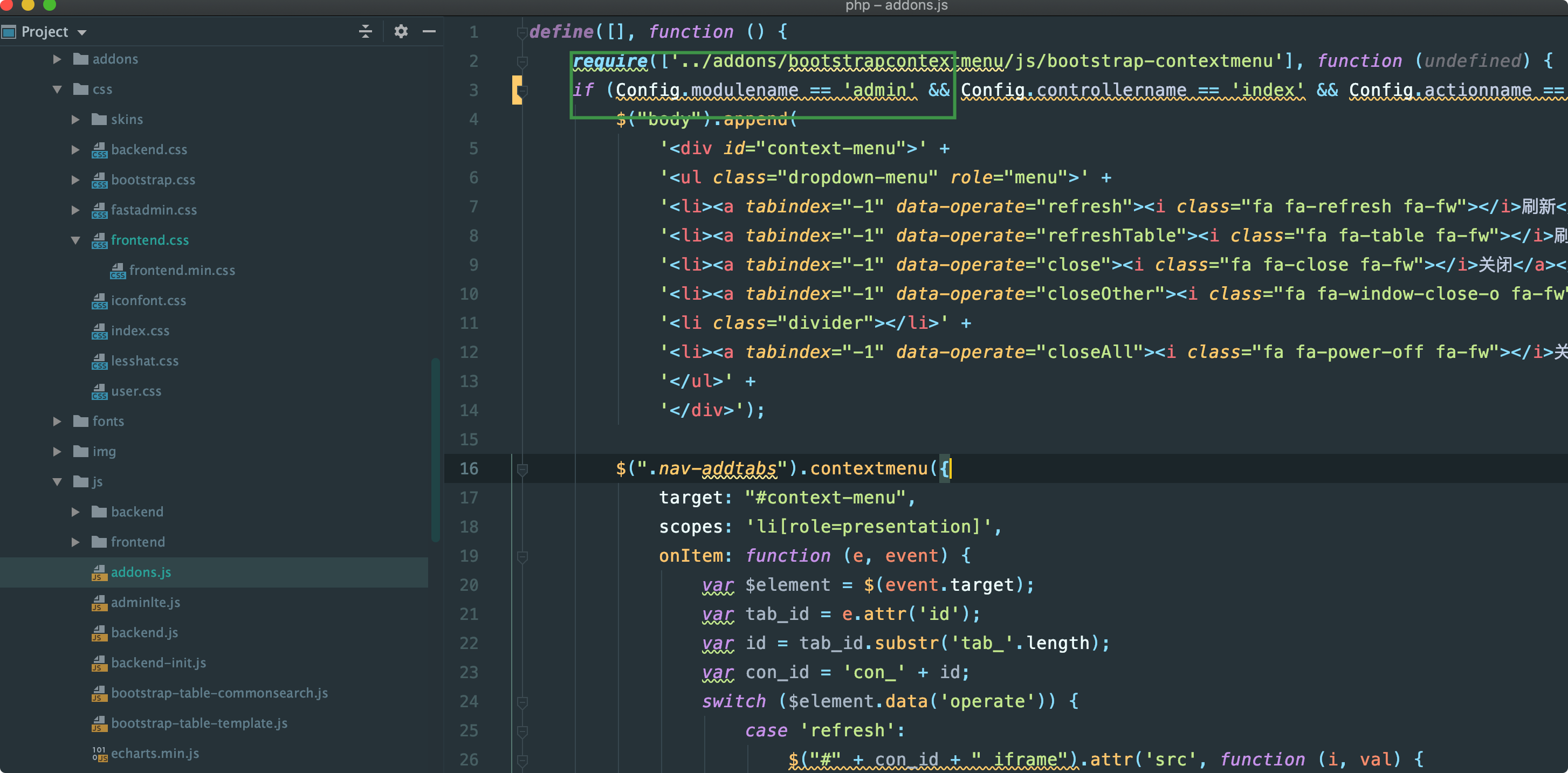Click the bootstrap.css file icon
The image size is (1568, 773).
tap(99, 180)
